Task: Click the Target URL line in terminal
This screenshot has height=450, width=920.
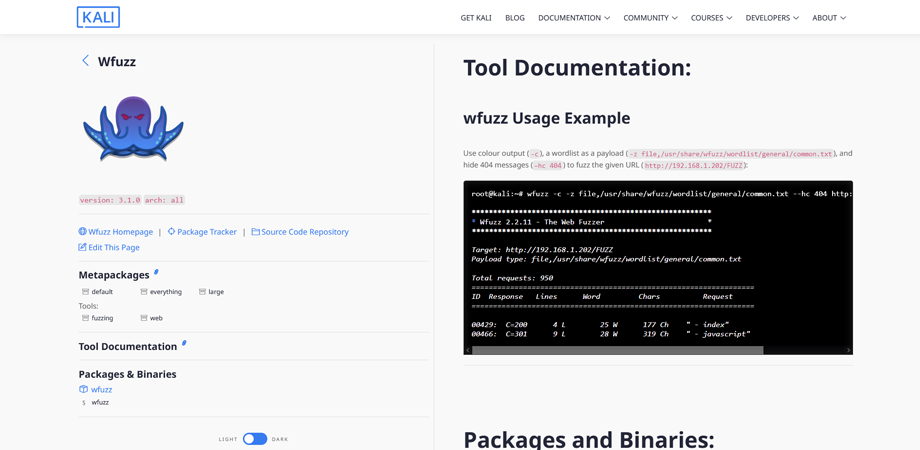Action: pos(542,249)
